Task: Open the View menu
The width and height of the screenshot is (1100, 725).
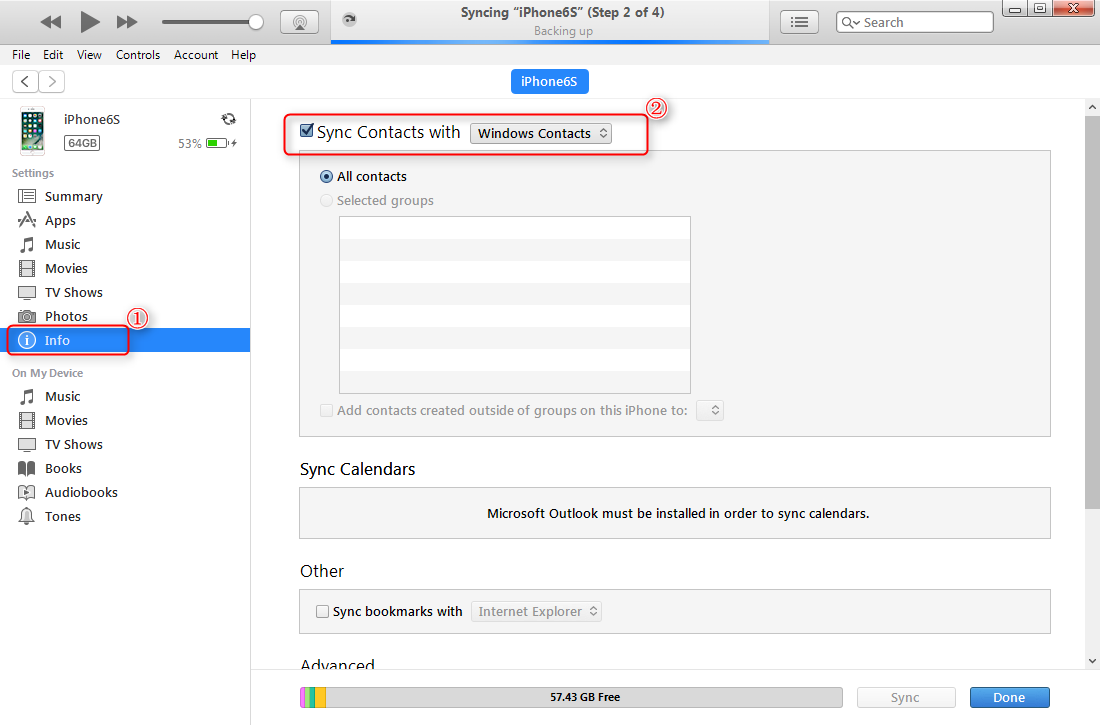Action: pyautogui.click(x=89, y=55)
